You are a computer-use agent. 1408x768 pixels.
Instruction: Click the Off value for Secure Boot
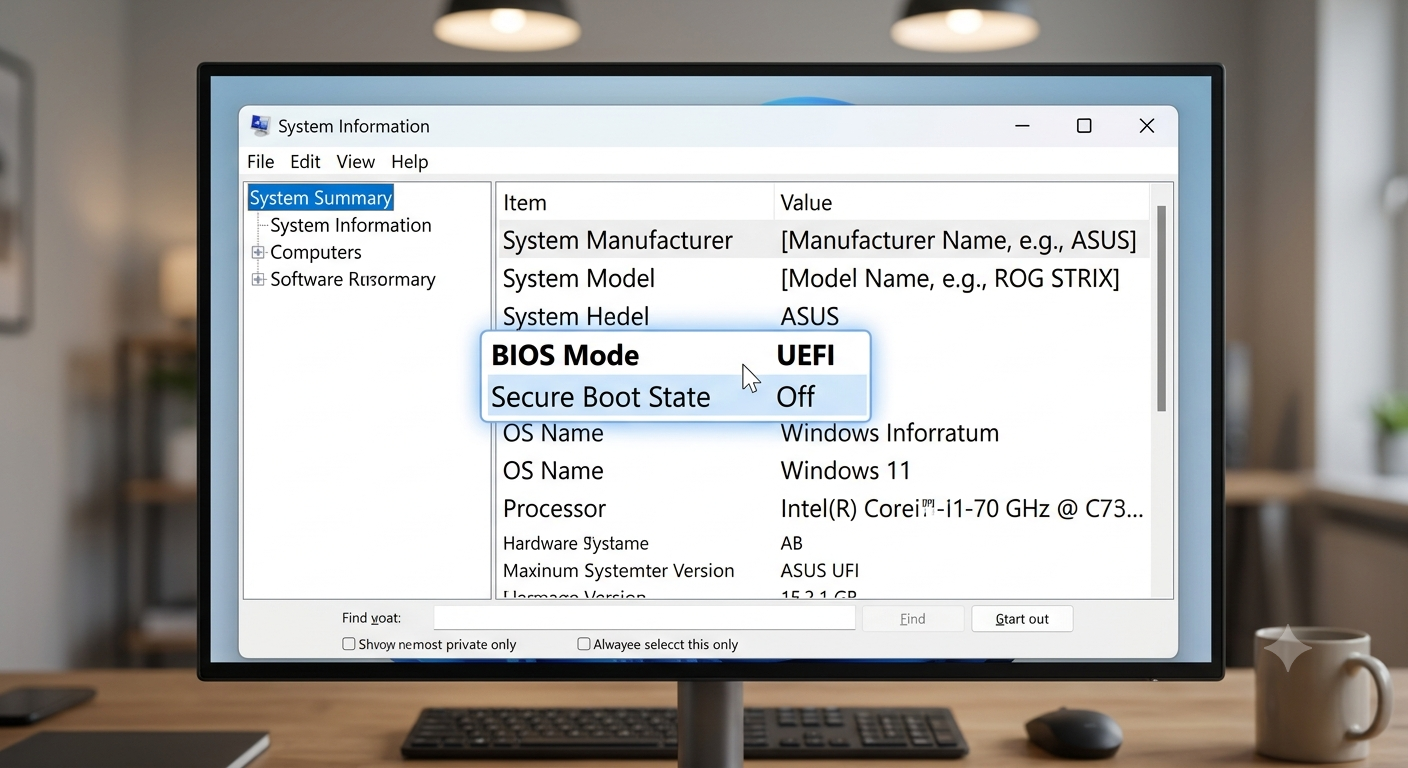(795, 396)
